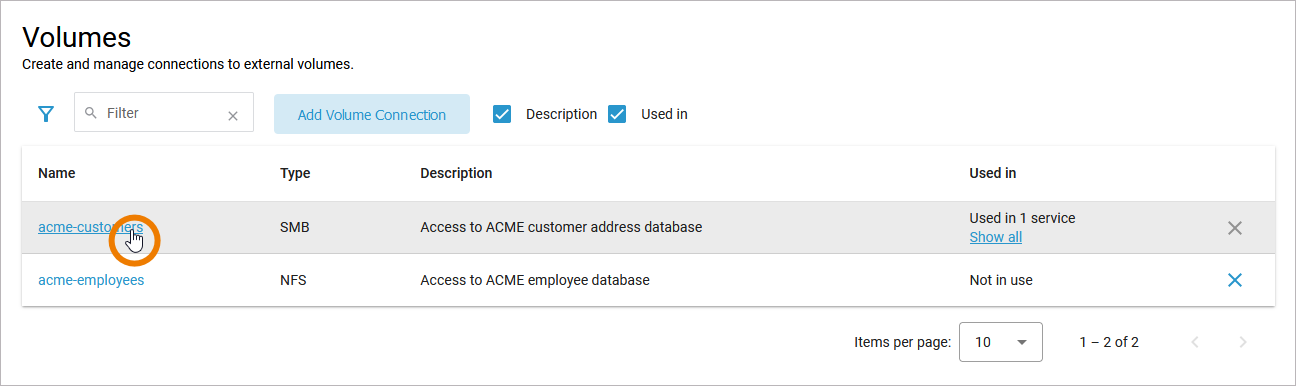Click Show all services link
This screenshot has height=386, width=1296.
[996, 237]
